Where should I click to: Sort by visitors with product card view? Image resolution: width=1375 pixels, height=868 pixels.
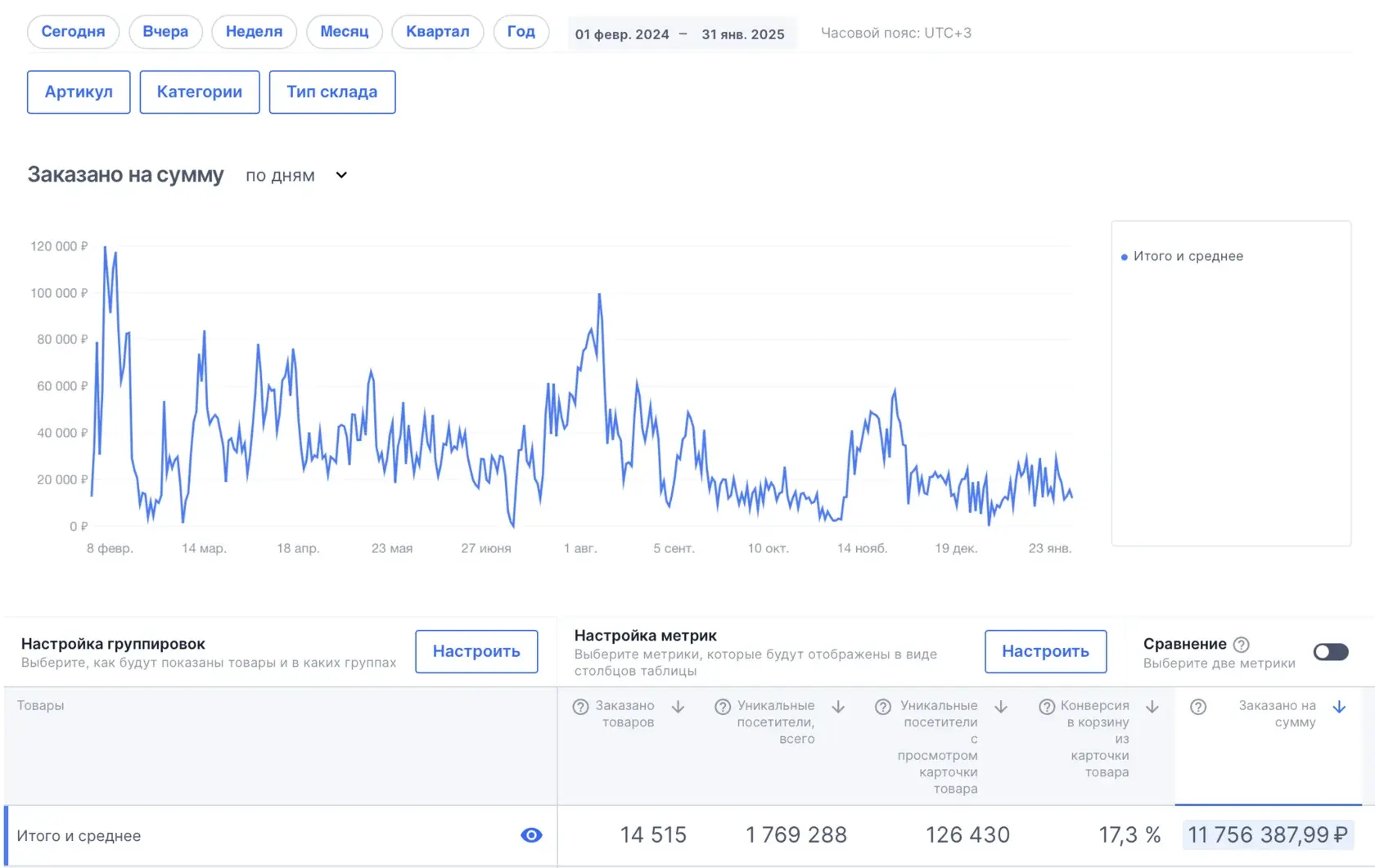click(x=1001, y=707)
